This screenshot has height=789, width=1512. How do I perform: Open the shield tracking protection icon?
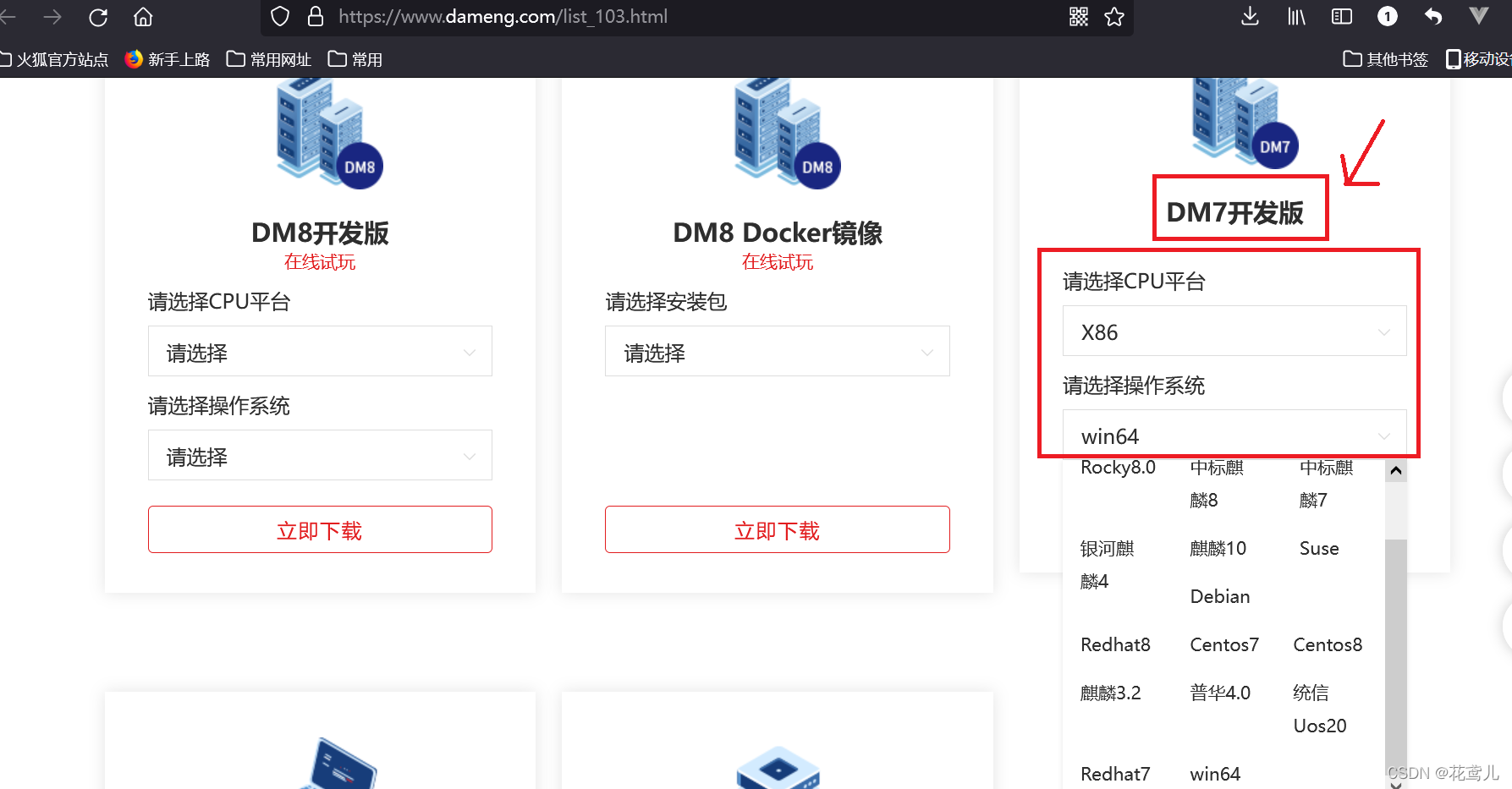280,17
